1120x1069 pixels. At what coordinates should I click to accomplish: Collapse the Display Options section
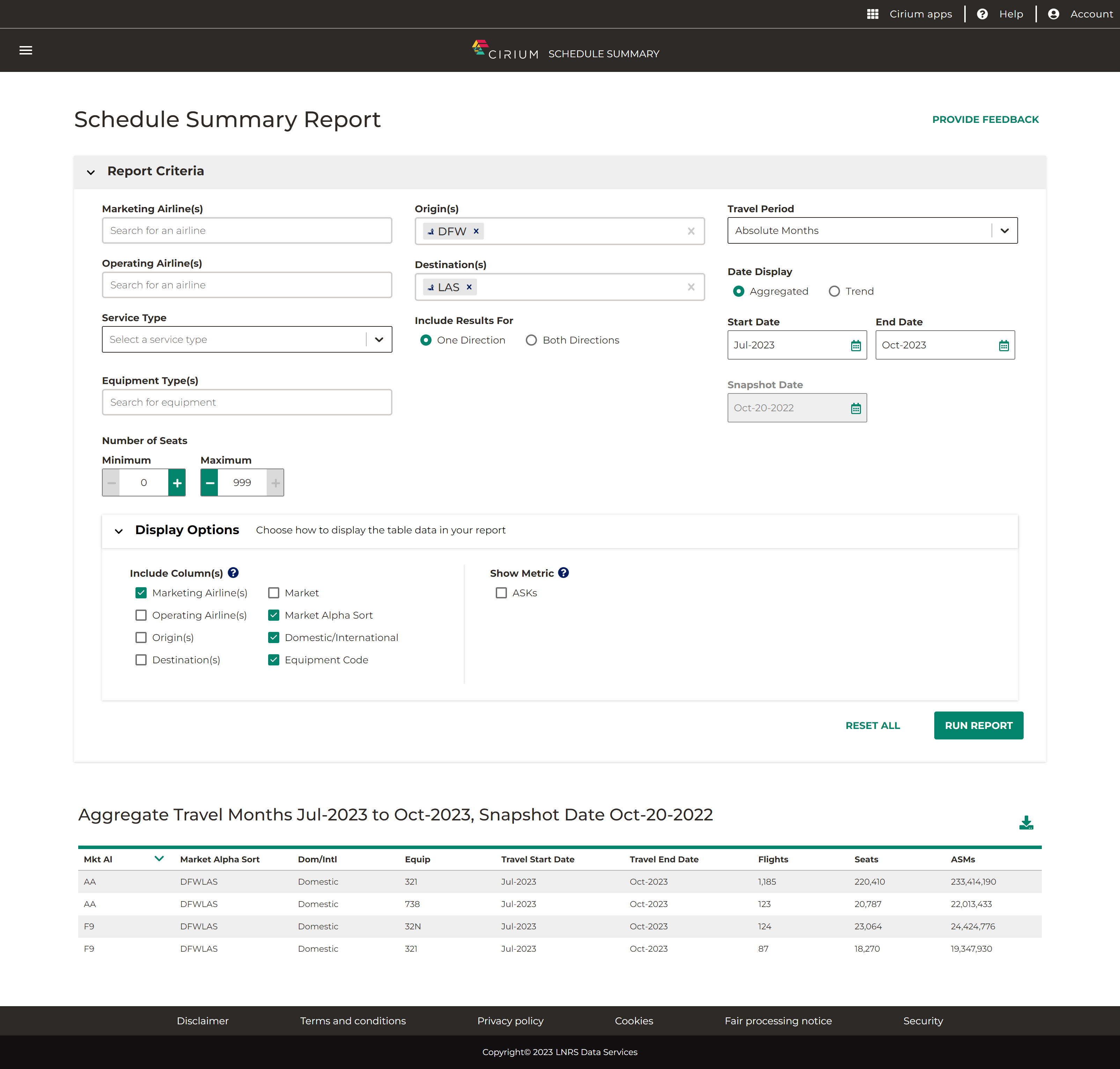point(119,531)
